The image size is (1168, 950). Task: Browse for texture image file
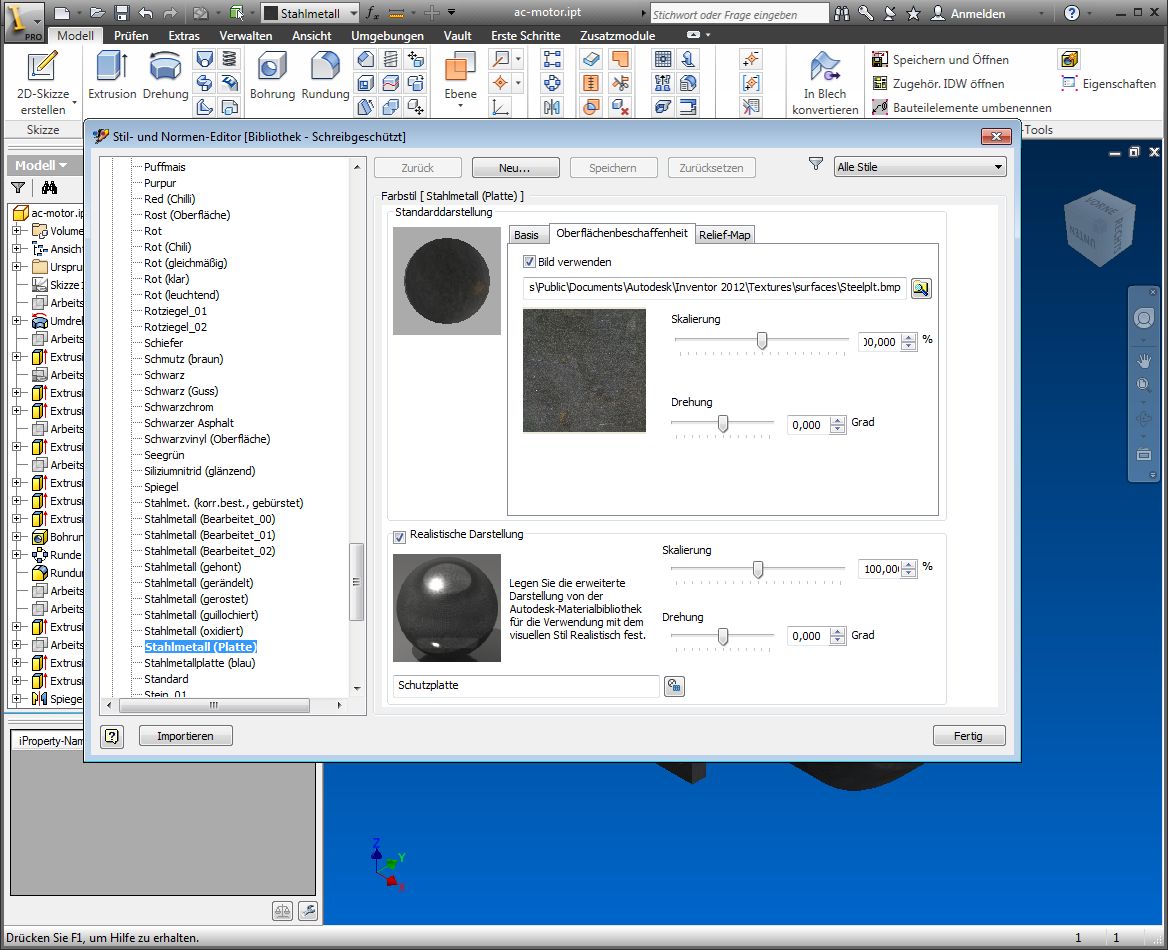(x=921, y=289)
